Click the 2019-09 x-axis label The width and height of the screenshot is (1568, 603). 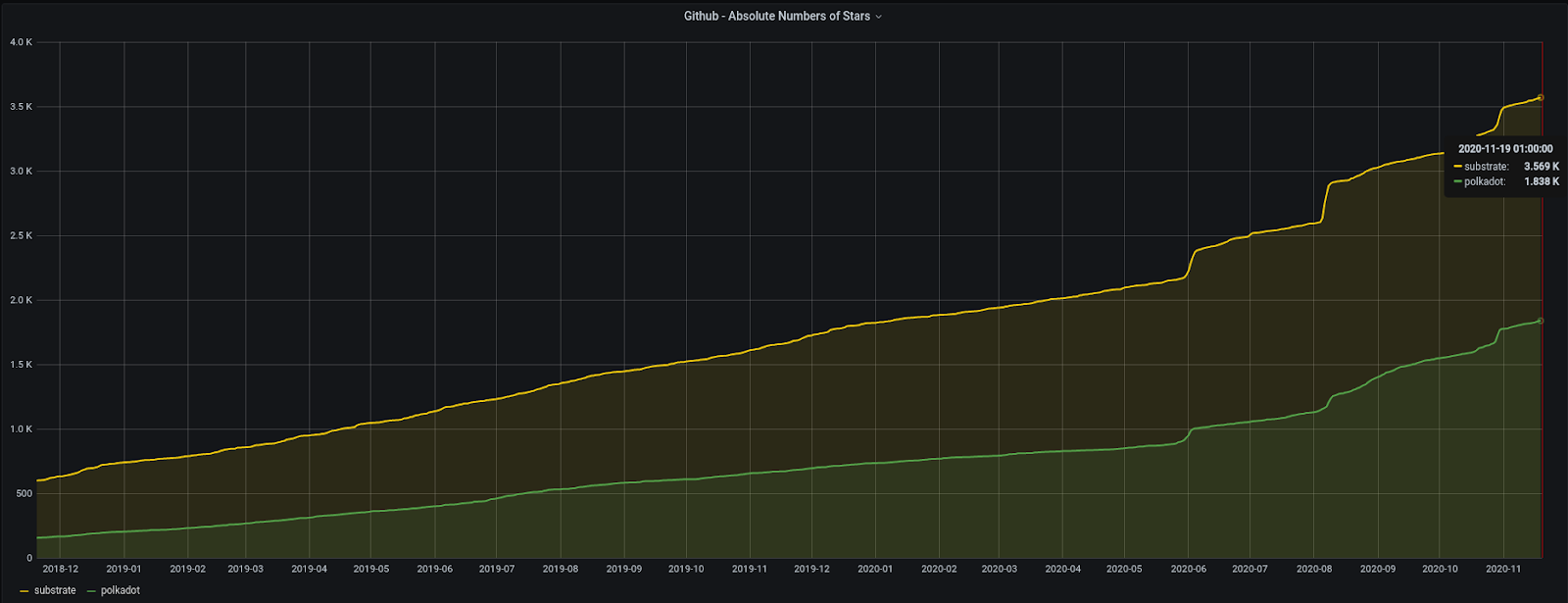point(623,569)
